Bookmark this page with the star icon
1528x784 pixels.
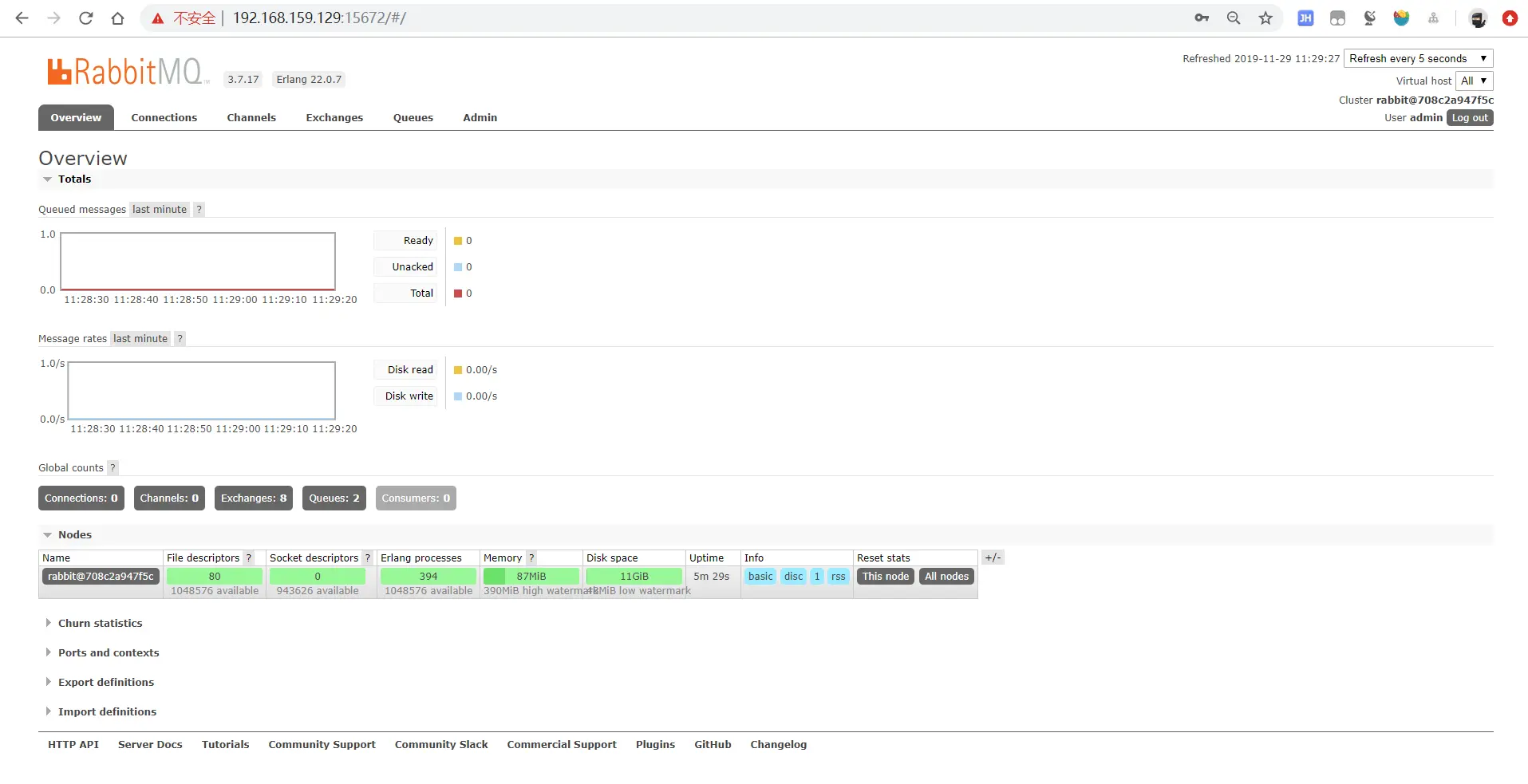(1265, 18)
